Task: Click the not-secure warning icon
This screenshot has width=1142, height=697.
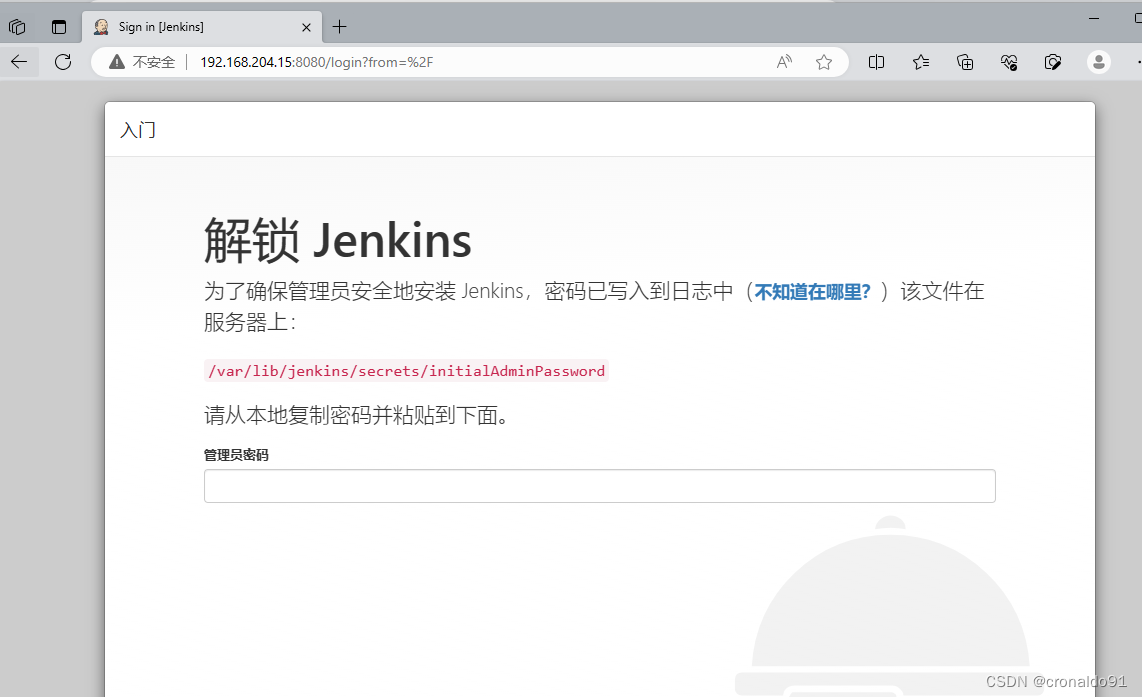Action: 117,62
